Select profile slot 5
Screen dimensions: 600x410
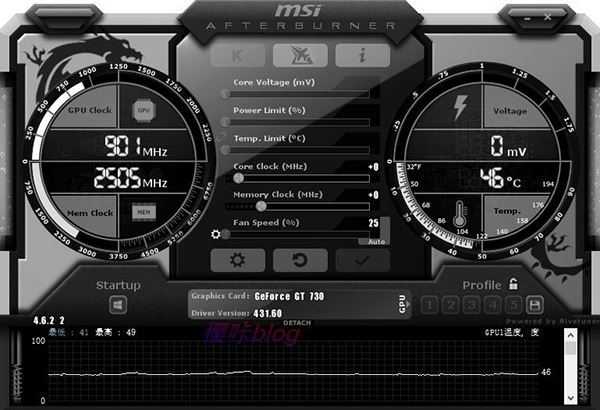pos(514,305)
